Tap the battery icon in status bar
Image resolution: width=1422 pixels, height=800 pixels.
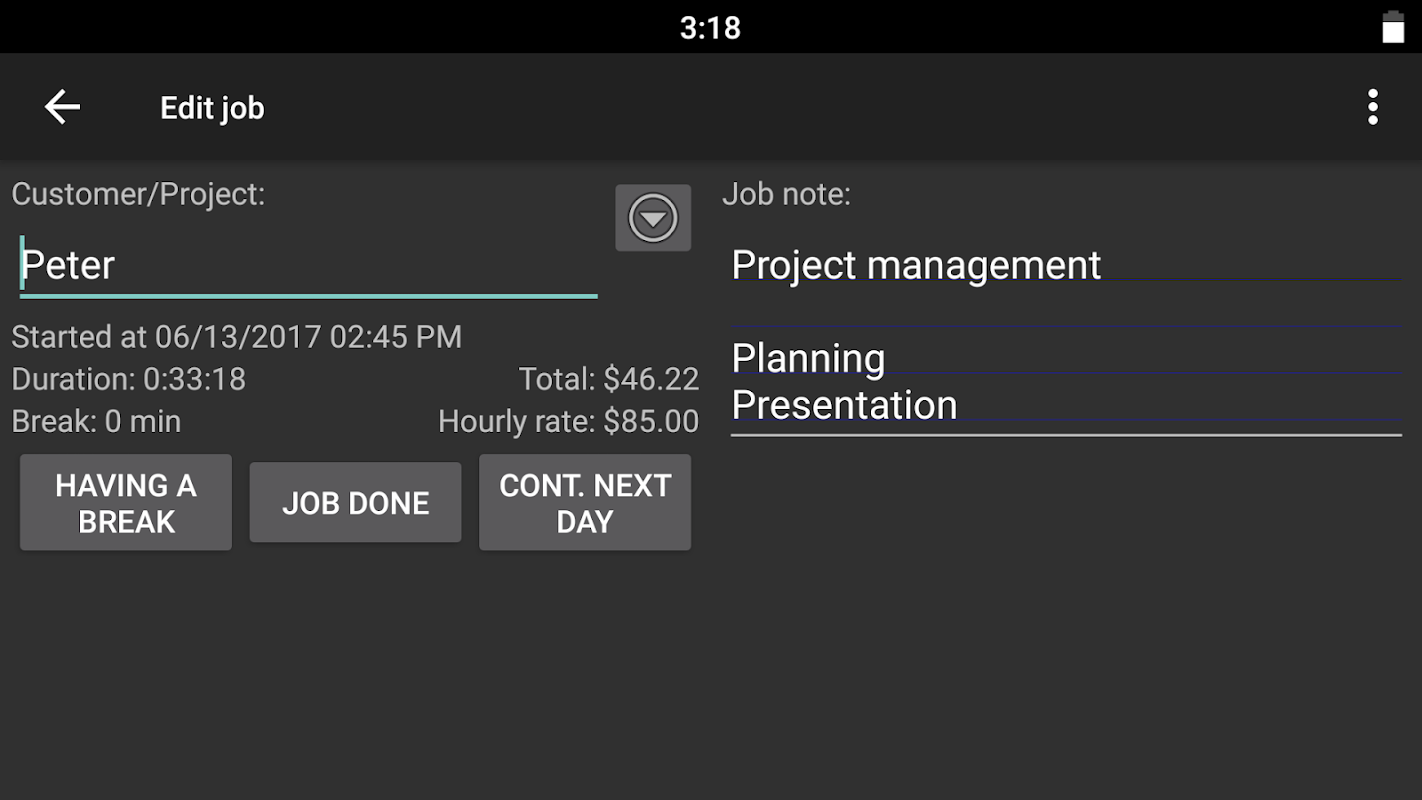[1393, 27]
